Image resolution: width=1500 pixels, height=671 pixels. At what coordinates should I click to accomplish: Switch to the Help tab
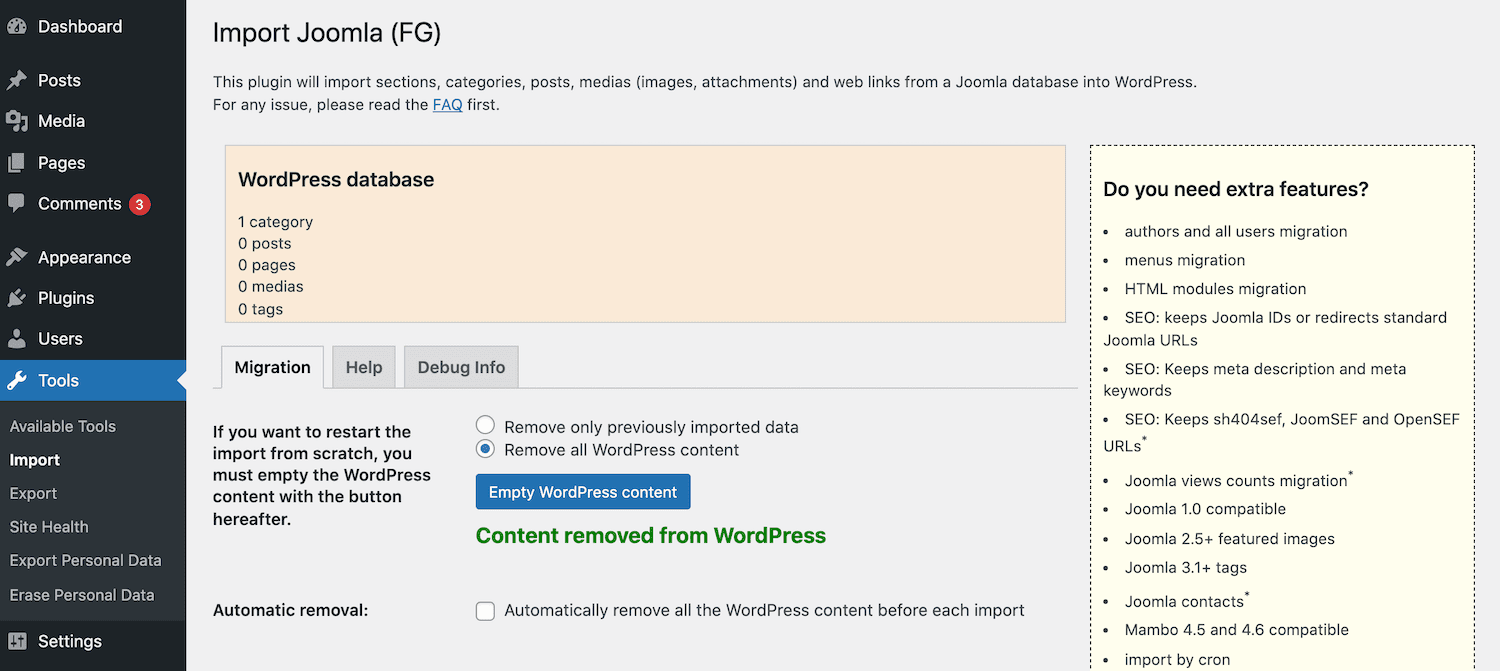point(363,367)
